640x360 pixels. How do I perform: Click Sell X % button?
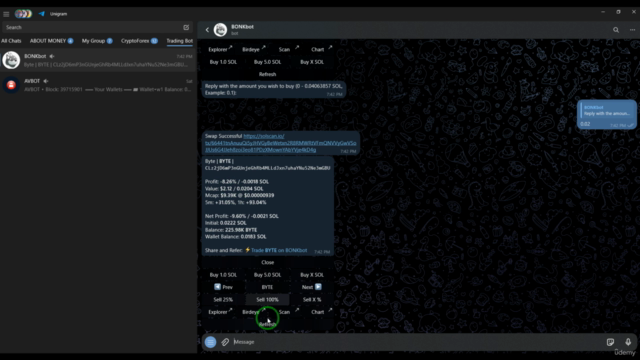[x=312, y=300]
